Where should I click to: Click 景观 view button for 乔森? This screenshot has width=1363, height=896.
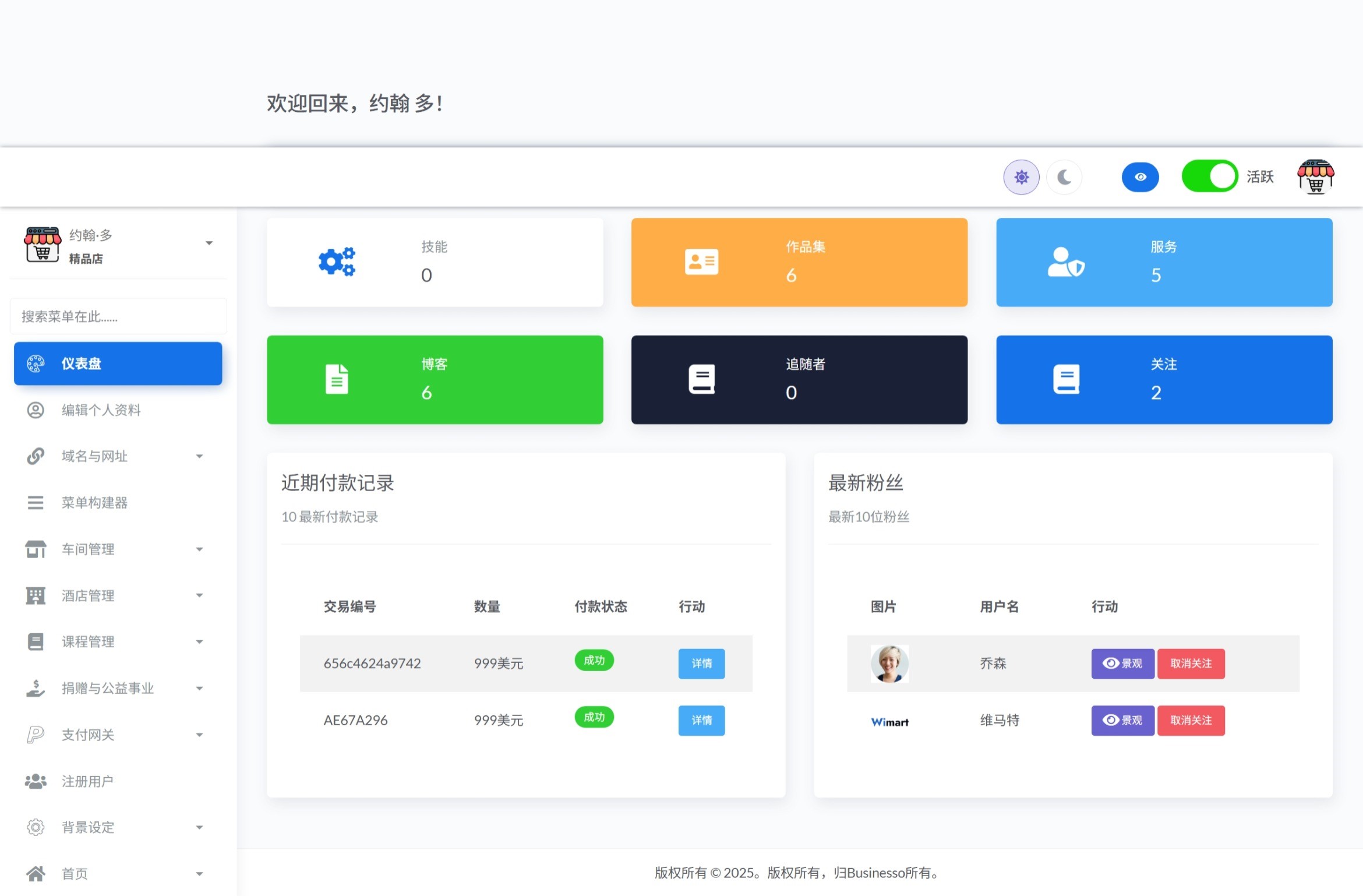(1122, 664)
